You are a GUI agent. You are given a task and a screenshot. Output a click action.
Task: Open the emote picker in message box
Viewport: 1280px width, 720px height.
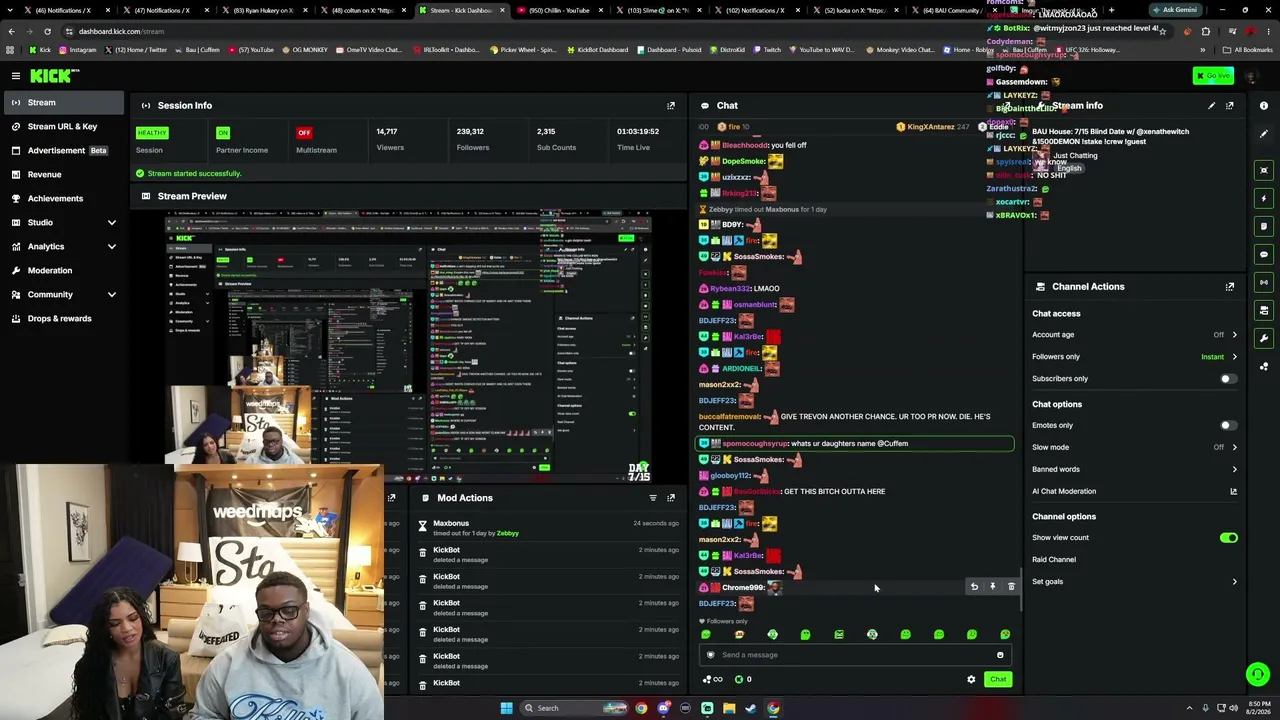tap(1000, 655)
